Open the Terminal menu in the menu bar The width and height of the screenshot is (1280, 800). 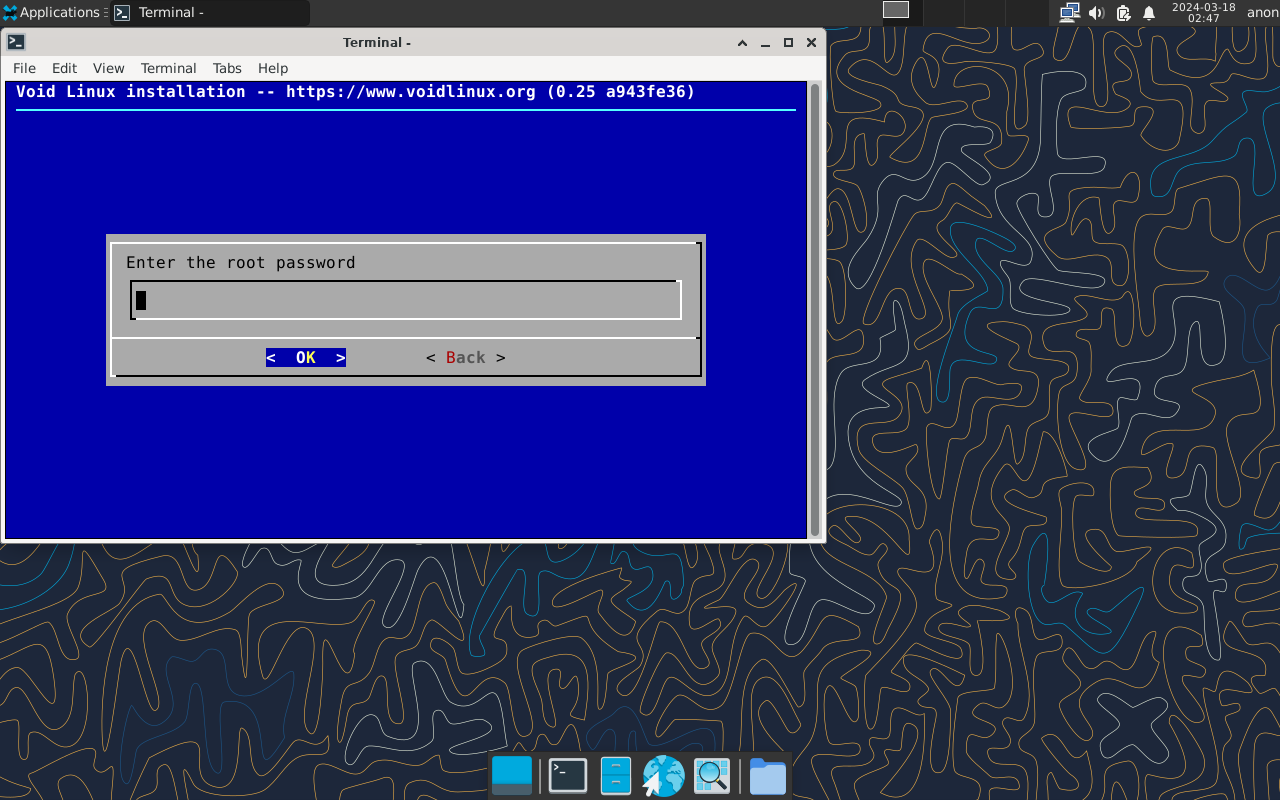168,68
